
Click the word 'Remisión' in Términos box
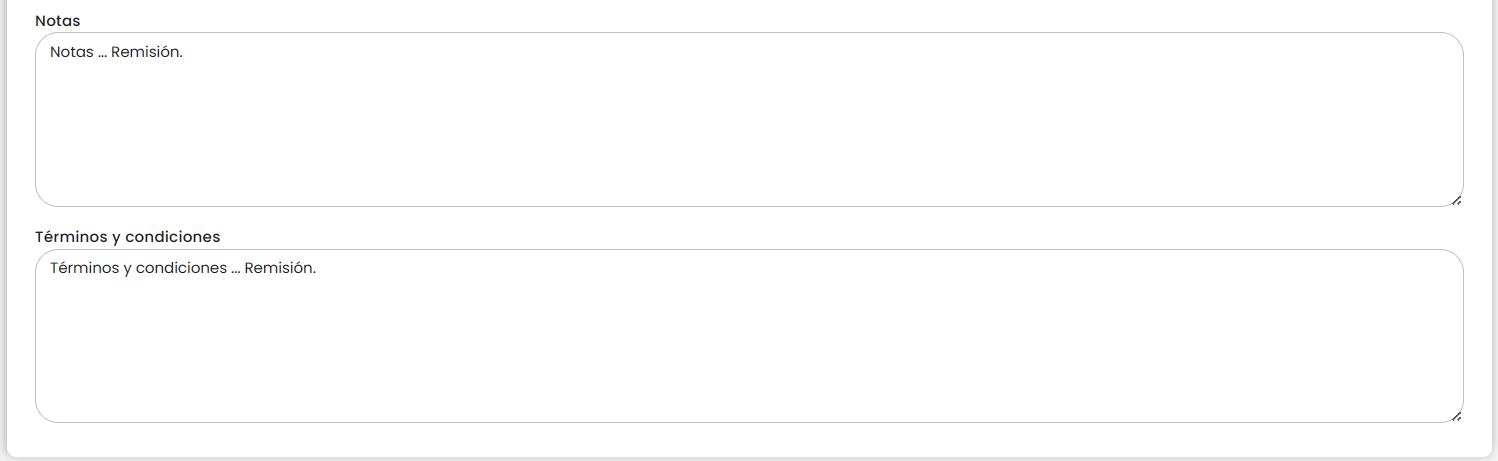(x=279, y=268)
